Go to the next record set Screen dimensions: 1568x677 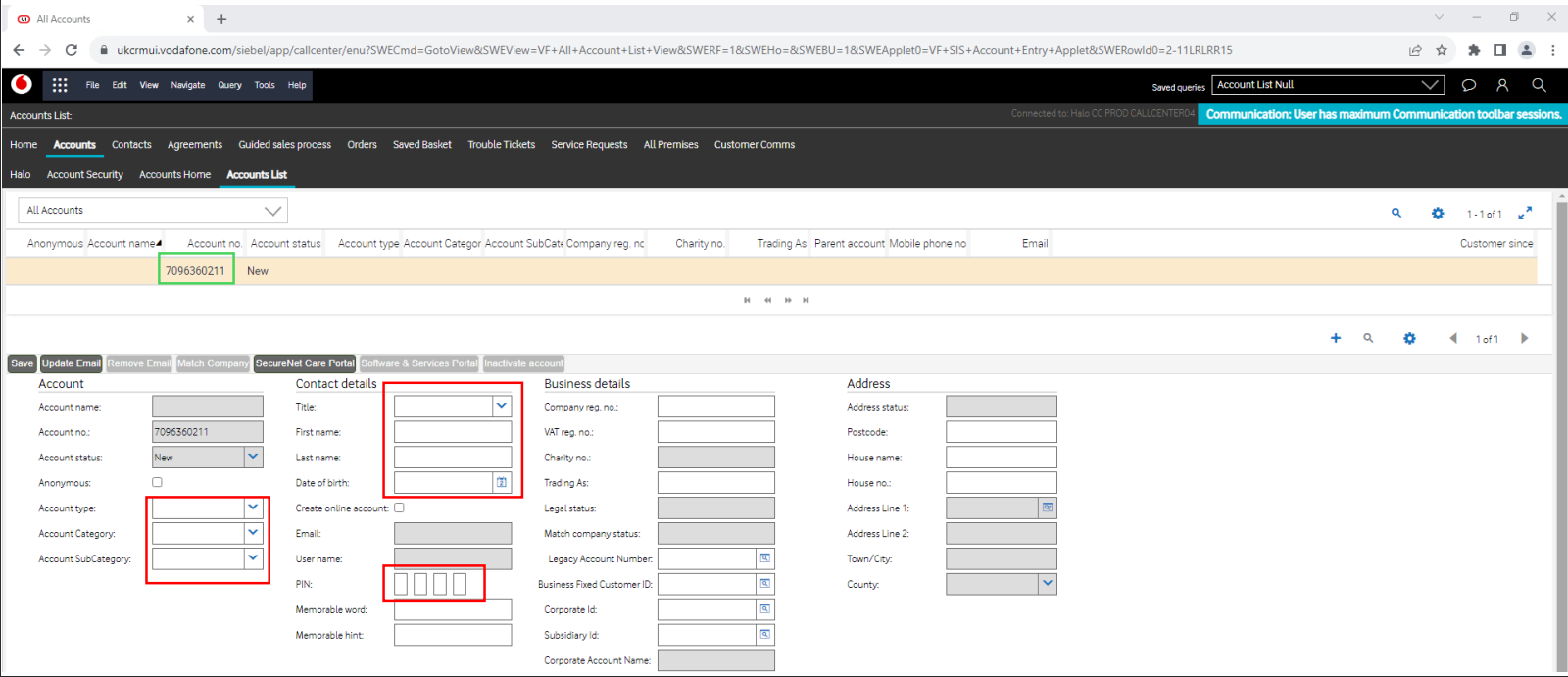pos(788,300)
